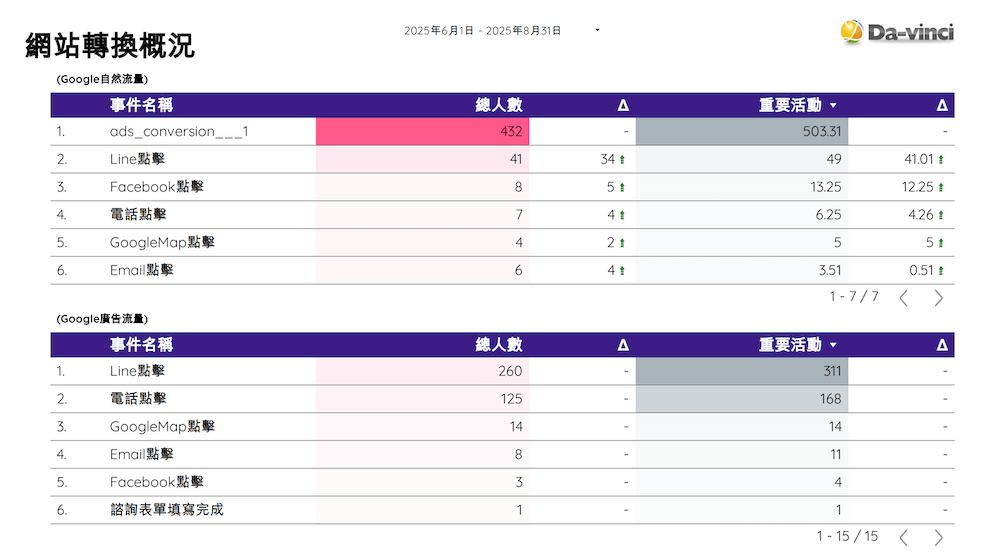Go to next page of ads traffic table
1000x554 pixels.
pyautogui.click(x=938, y=537)
